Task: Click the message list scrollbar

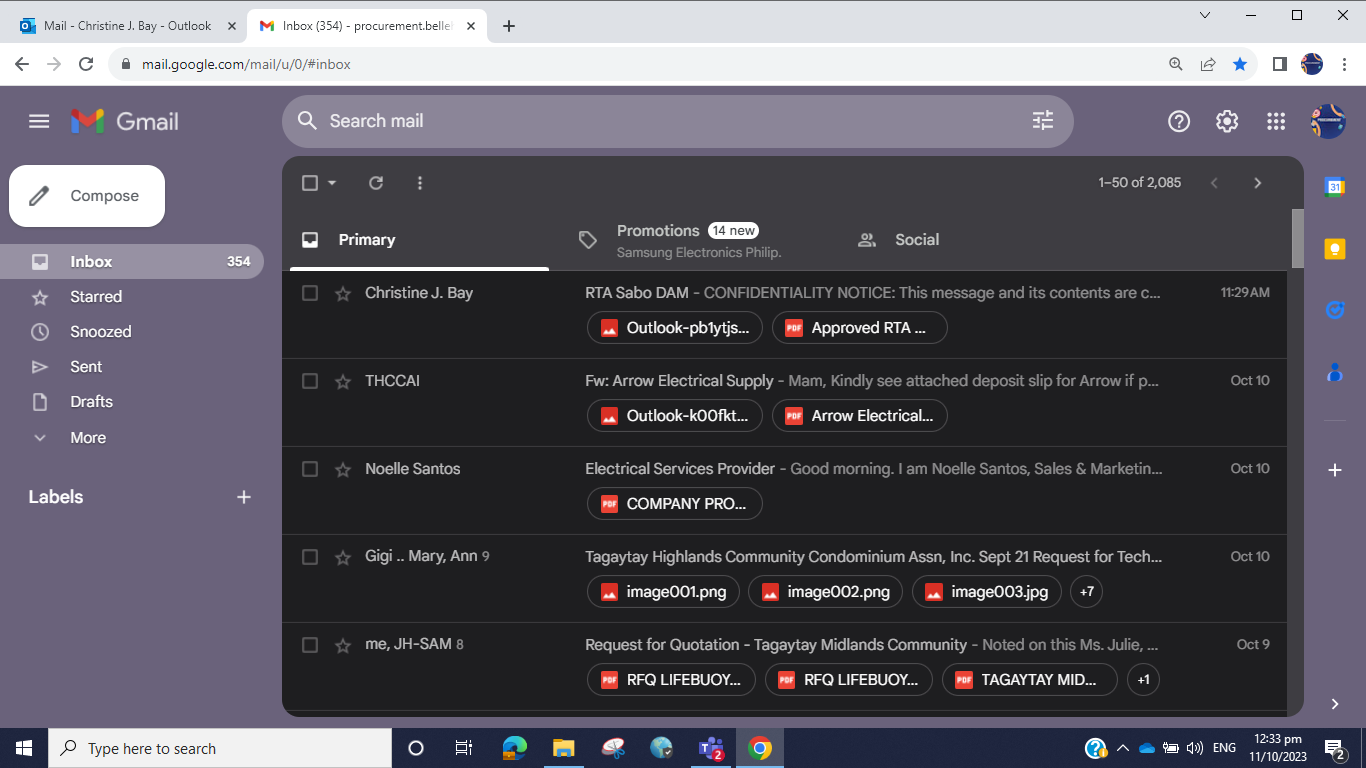Action: [1298, 239]
